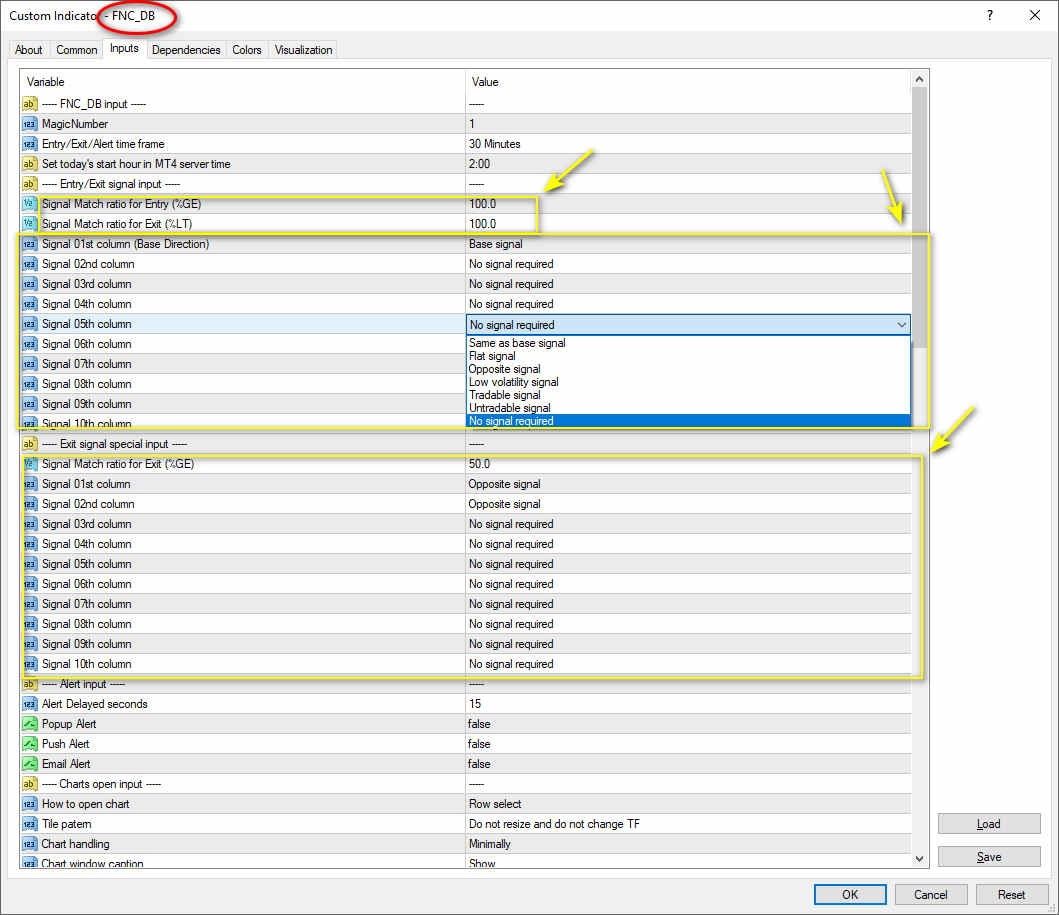
Task: Click string icon beside Set today's start hour
Action: point(29,164)
